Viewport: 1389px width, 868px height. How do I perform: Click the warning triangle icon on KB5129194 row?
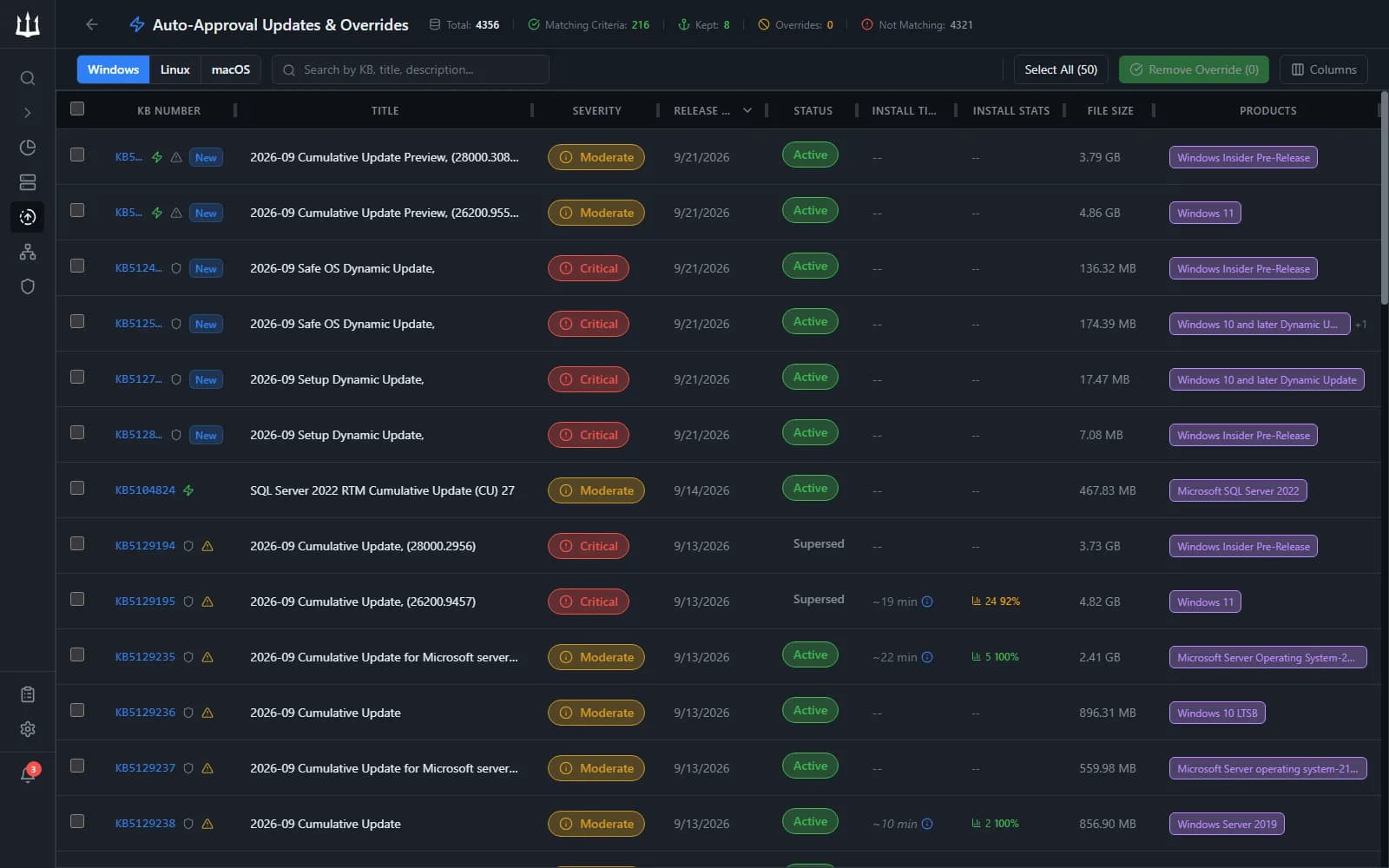tap(207, 546)
